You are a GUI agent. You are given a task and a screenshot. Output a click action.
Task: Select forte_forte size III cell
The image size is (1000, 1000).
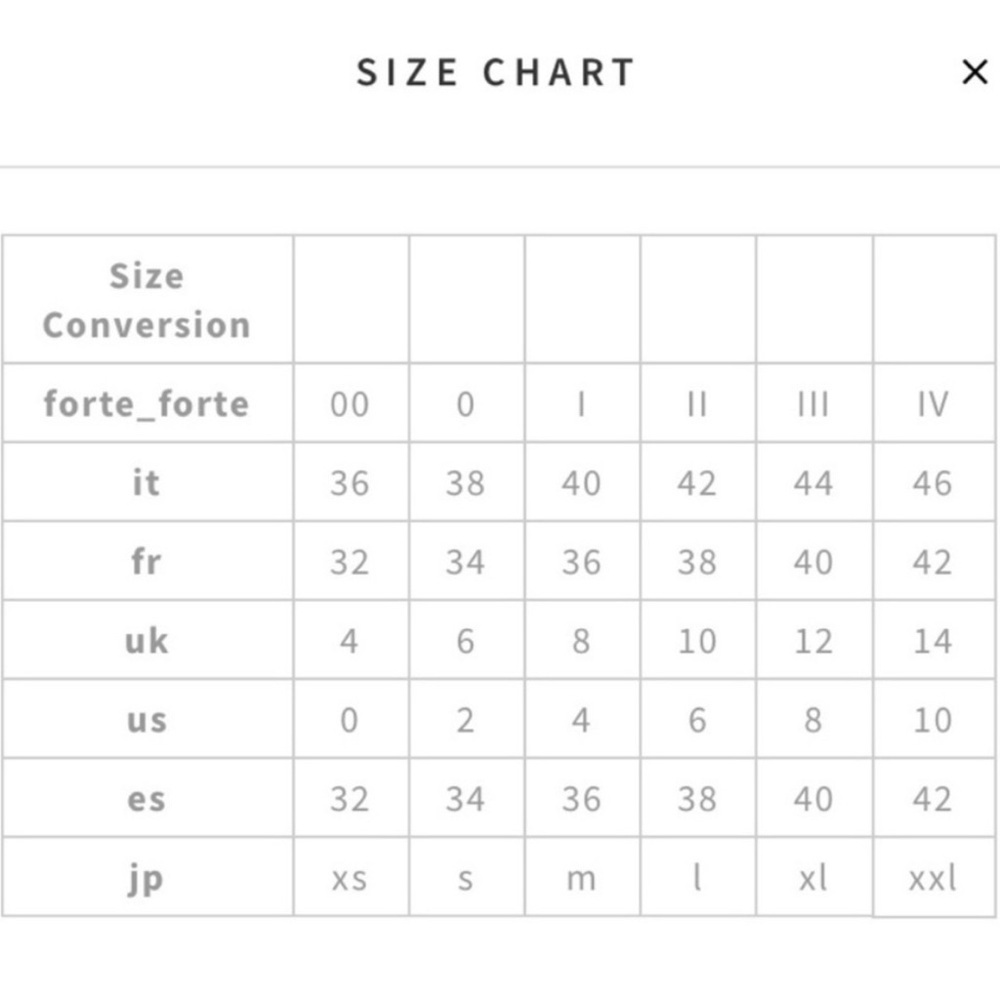(x=813, y=404)
